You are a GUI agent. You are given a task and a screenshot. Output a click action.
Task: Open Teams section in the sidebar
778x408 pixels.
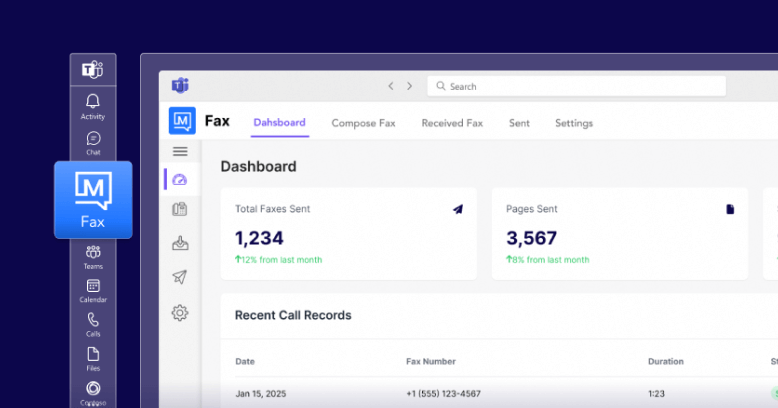[93, 257]
